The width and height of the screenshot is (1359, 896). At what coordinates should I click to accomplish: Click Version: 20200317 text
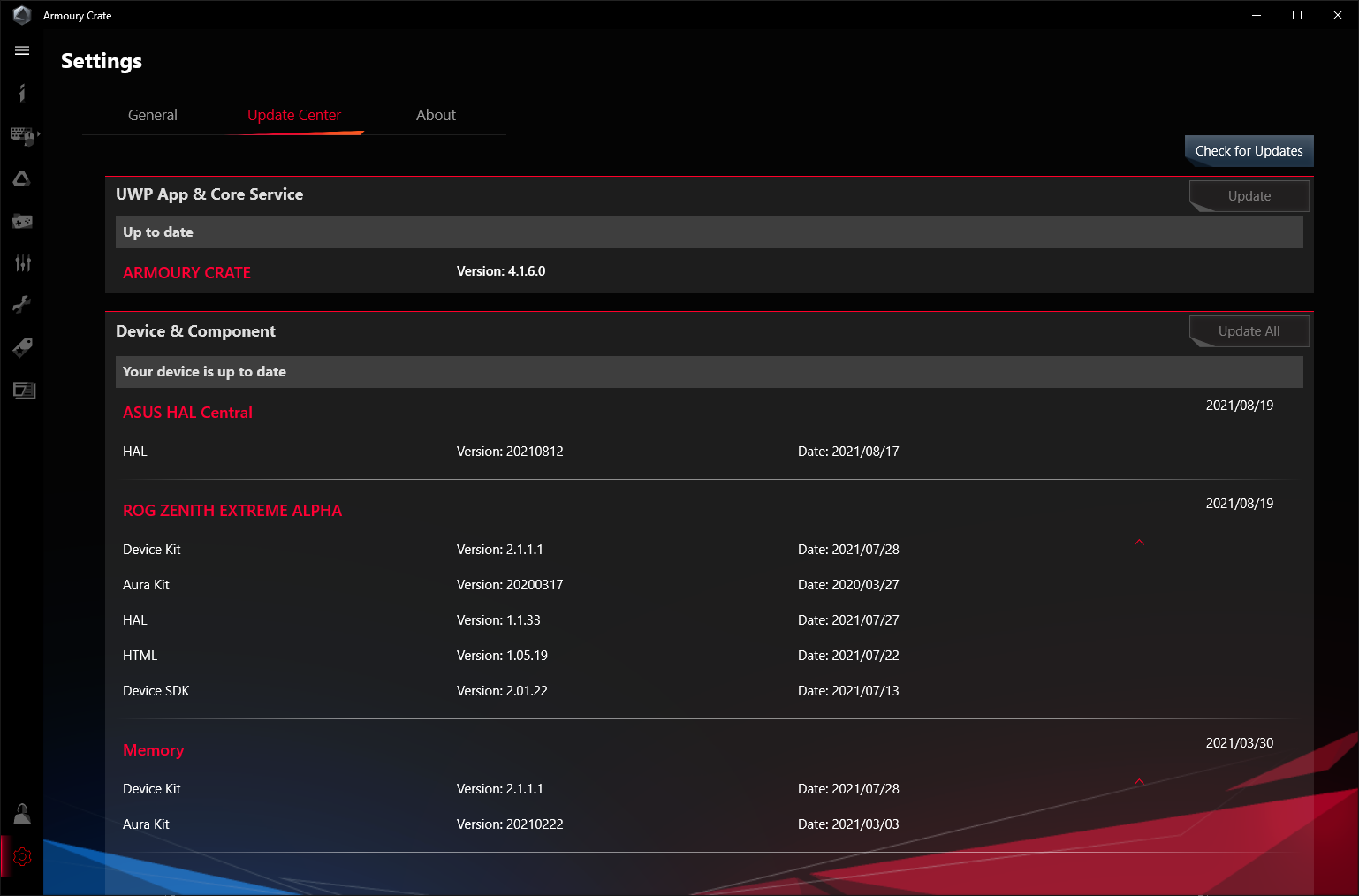tap(510, 585)
